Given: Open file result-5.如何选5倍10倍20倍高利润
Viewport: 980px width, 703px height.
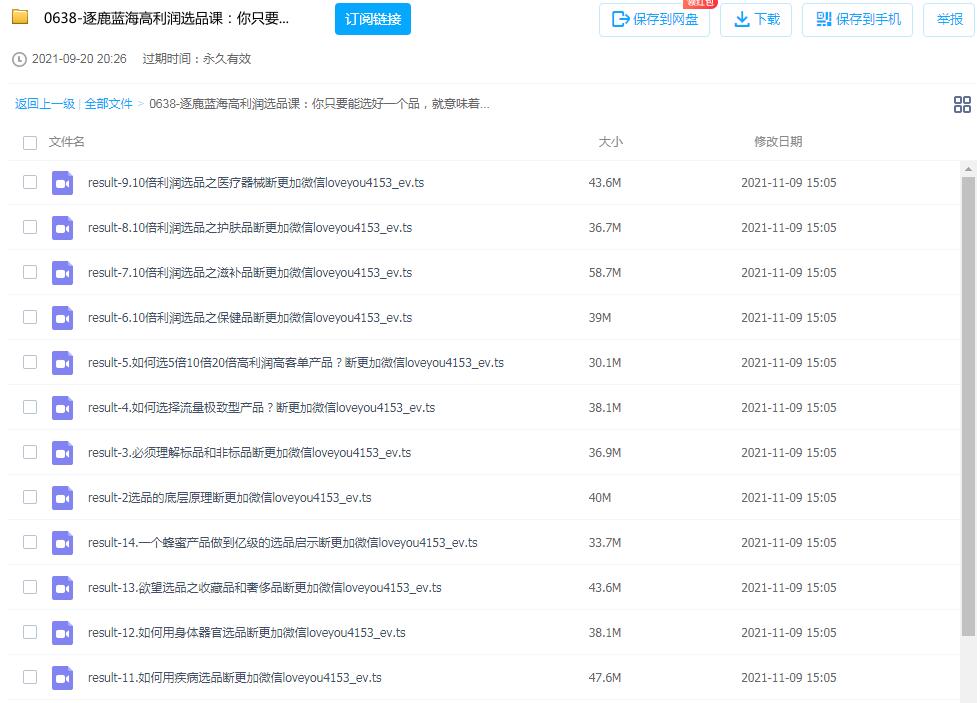Looking at the screenshot, I should click(x=296, y=363).
